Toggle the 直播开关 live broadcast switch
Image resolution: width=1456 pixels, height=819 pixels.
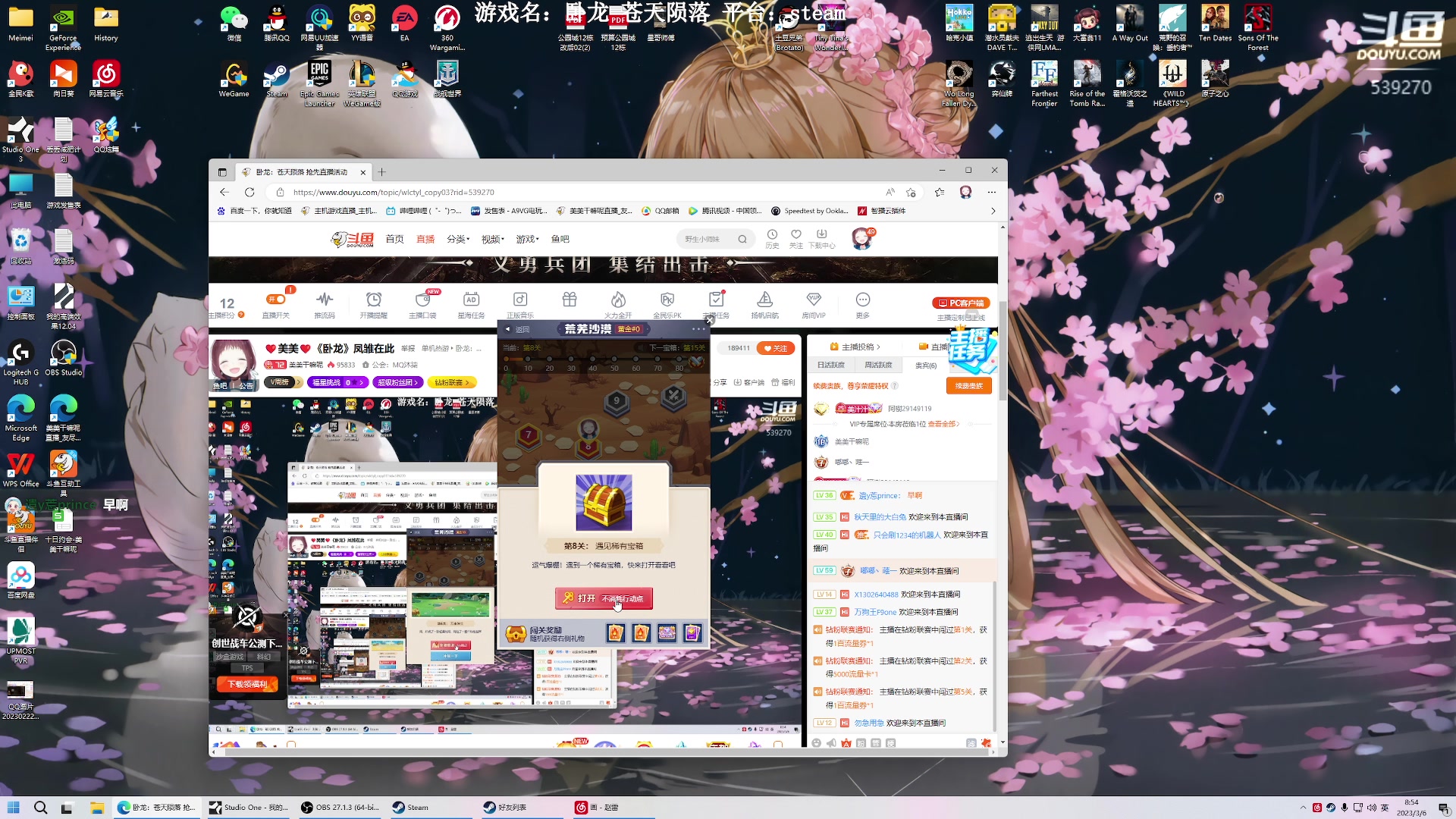275,300
